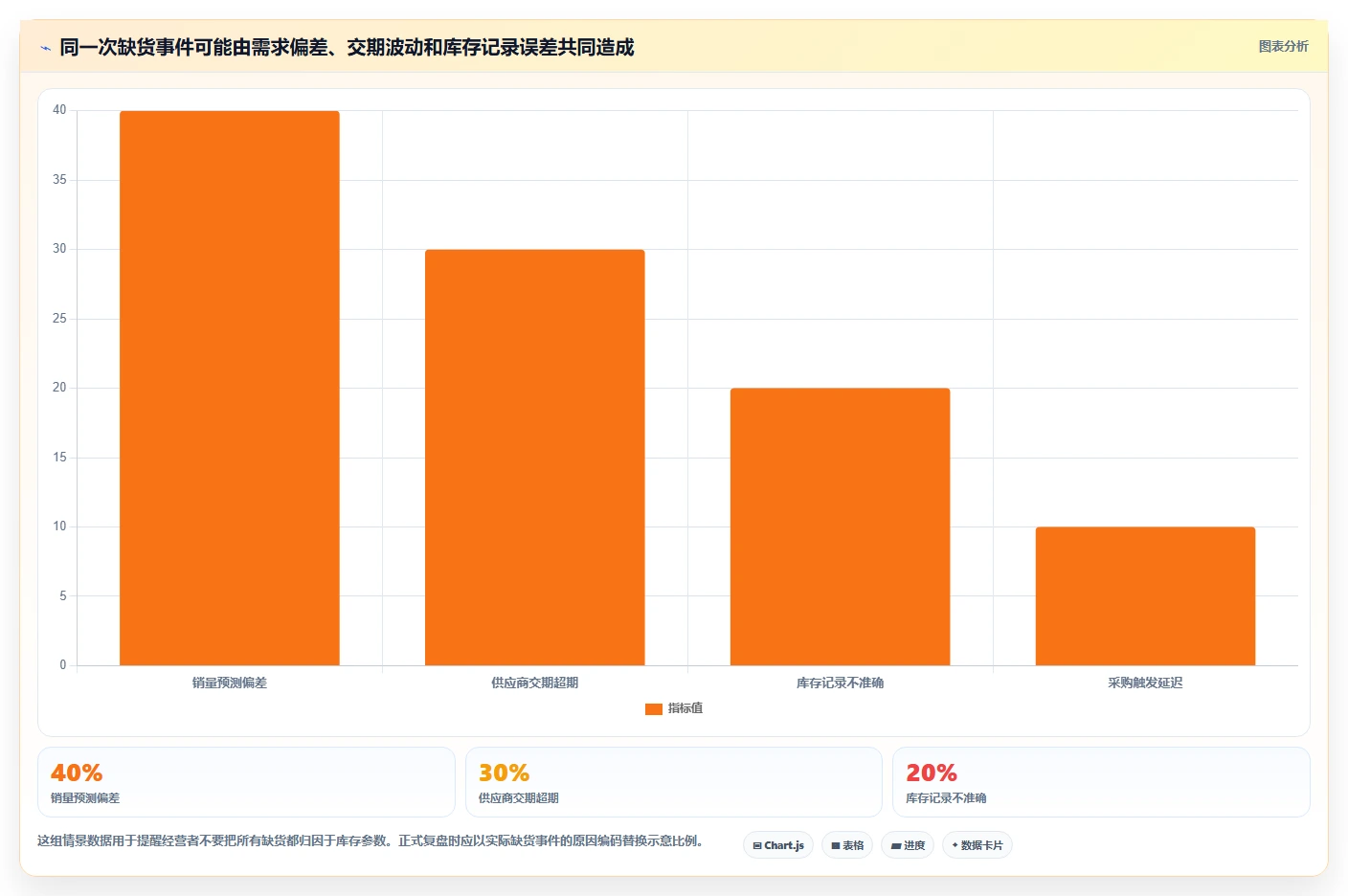The image size is (1348, 896).
Task: Select the 采购触发延迟 bar in chart
Action: [1145, 595]
